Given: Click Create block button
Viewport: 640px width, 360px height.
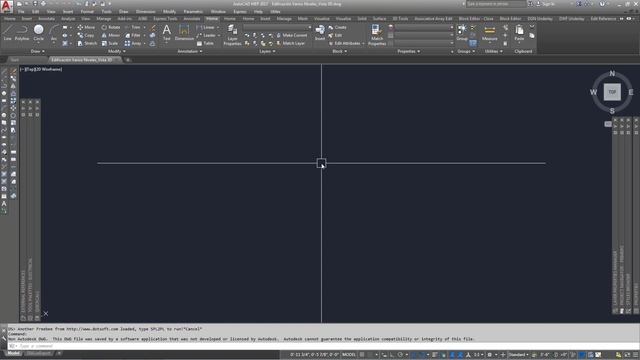Looking at the screenshot, I should point(337,27).
